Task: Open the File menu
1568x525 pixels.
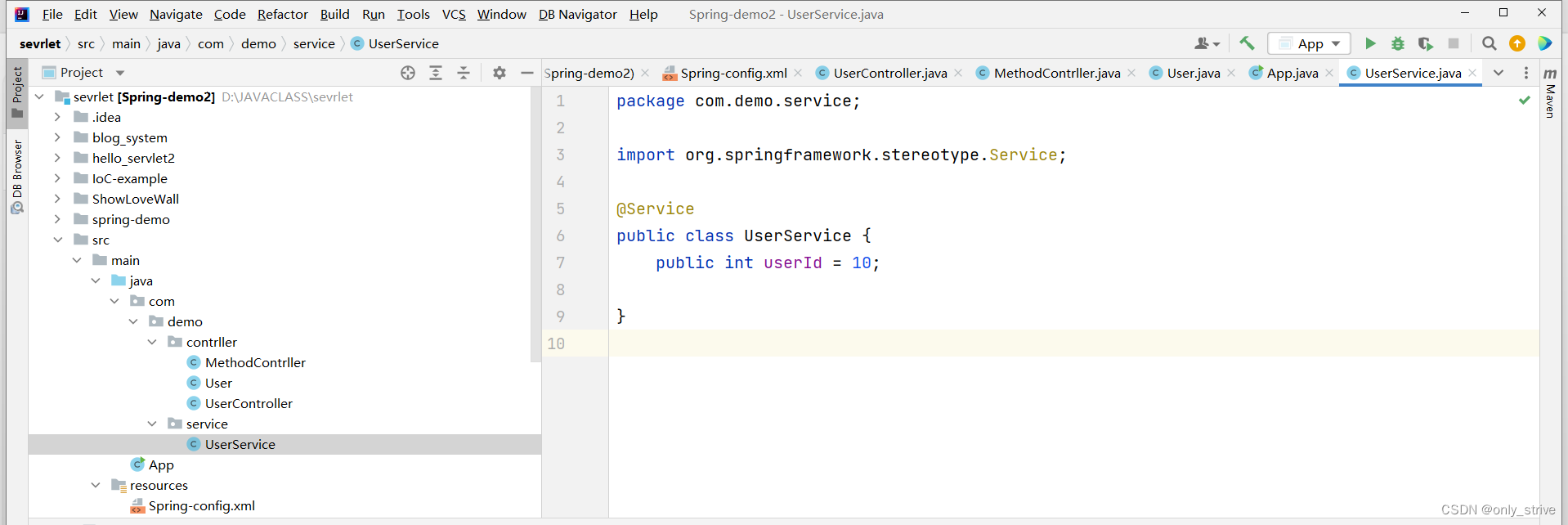Action: pyautogui.click(x=52, y=14)
